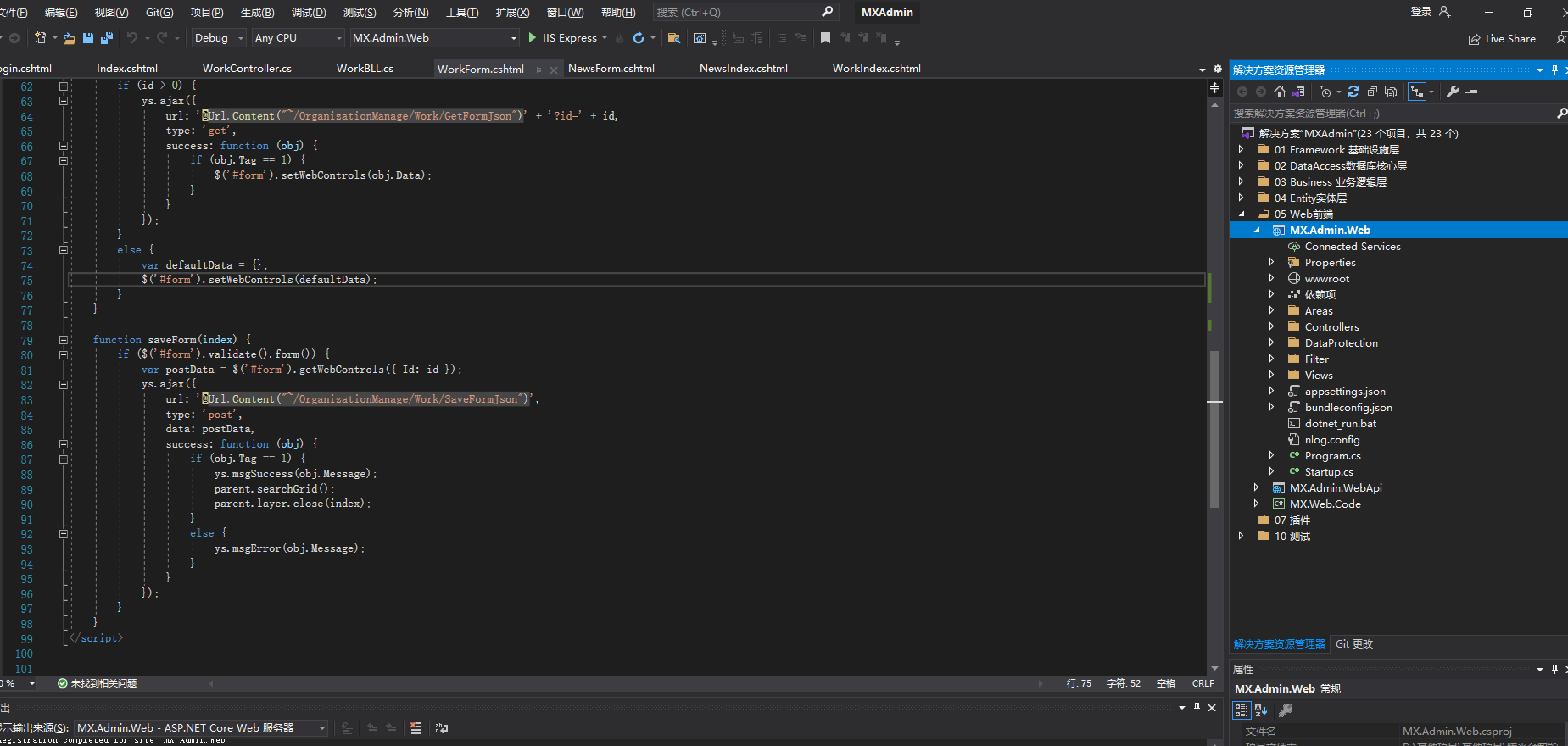
Task: Open the 调试(D) Debug menu
Action: [x=309, y=13]
